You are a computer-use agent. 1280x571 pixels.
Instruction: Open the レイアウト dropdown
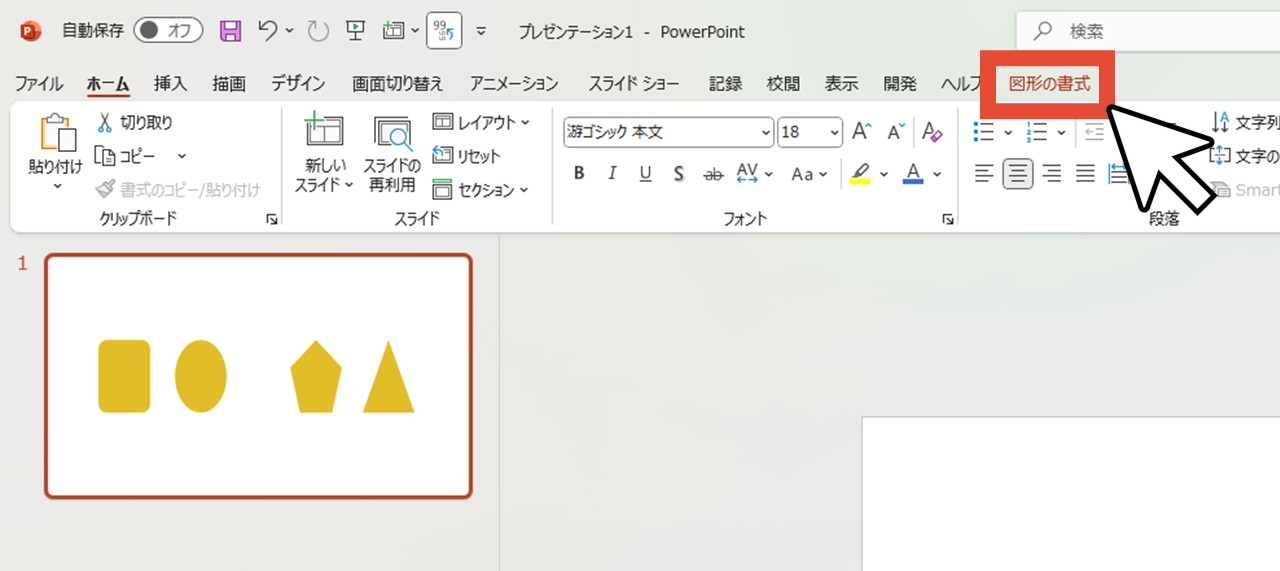[481, 122]
